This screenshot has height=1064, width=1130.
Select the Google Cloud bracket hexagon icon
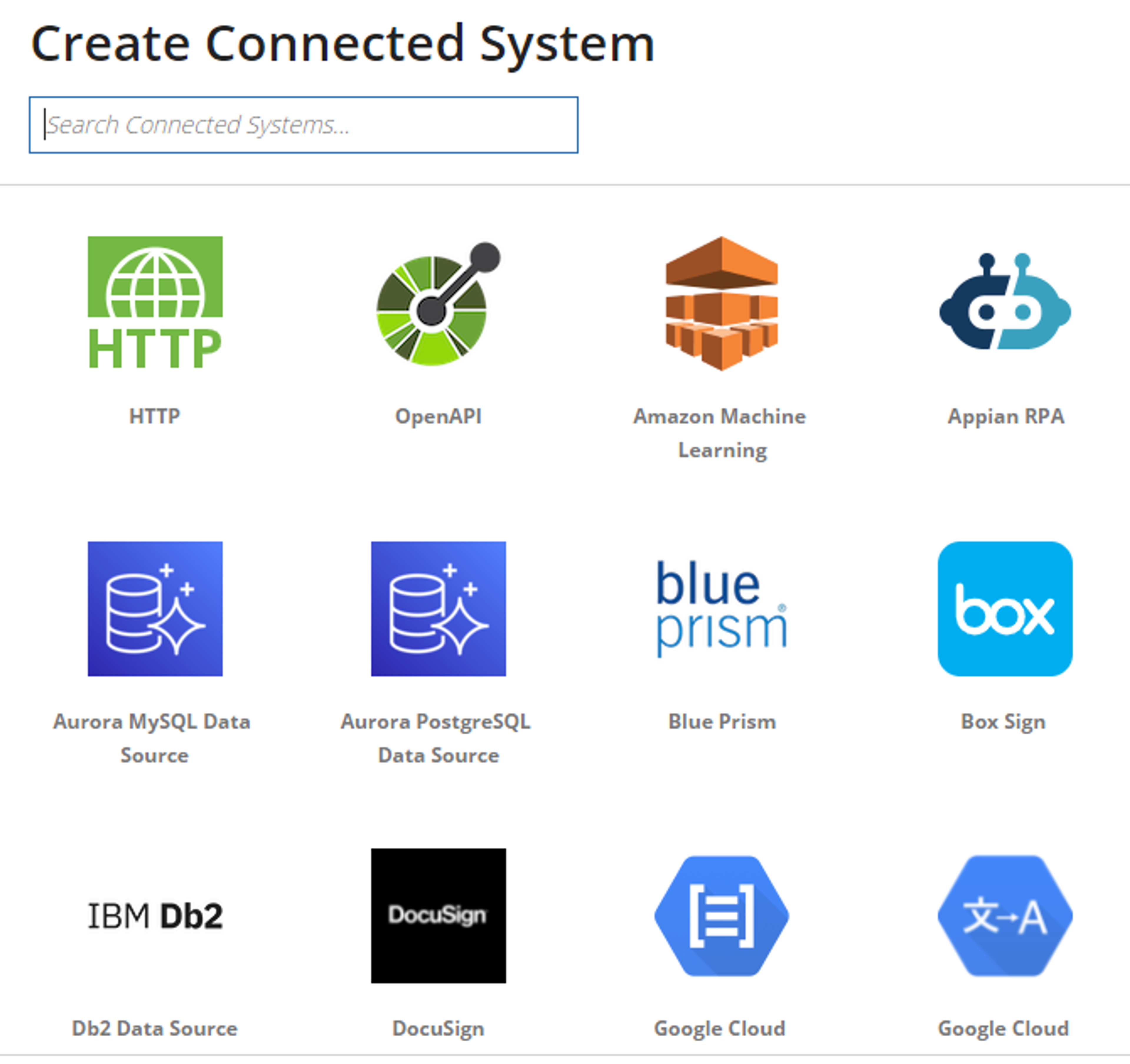(722, 916)
